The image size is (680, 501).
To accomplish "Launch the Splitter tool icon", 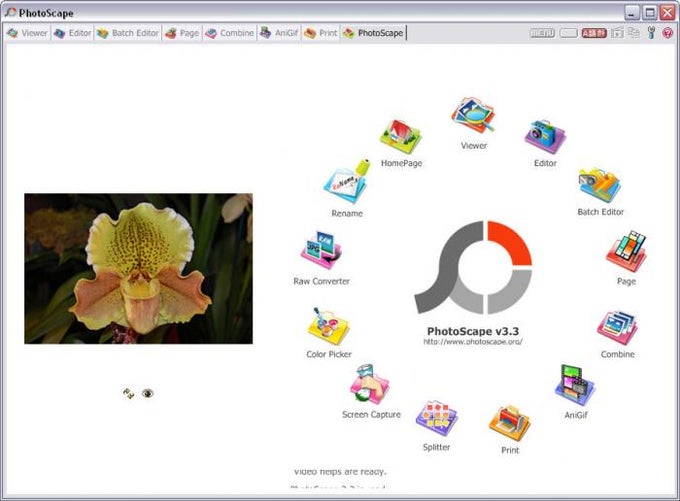I will click(x=436, y=418).
